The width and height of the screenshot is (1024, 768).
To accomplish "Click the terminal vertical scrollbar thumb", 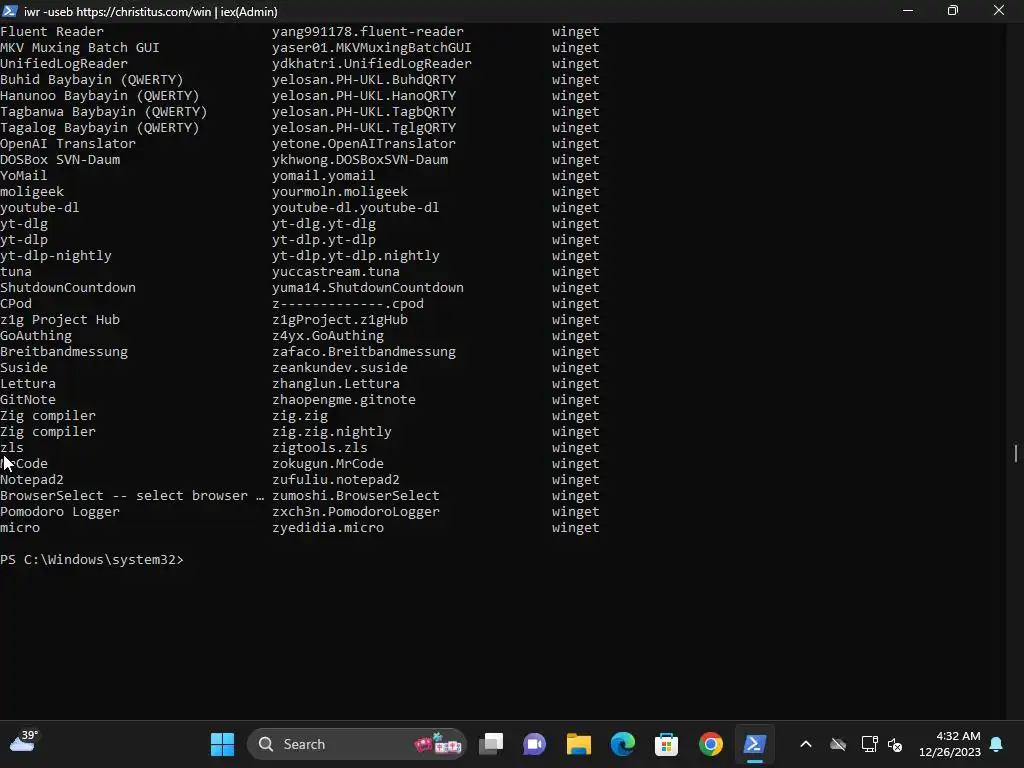I will [1016, 453].
